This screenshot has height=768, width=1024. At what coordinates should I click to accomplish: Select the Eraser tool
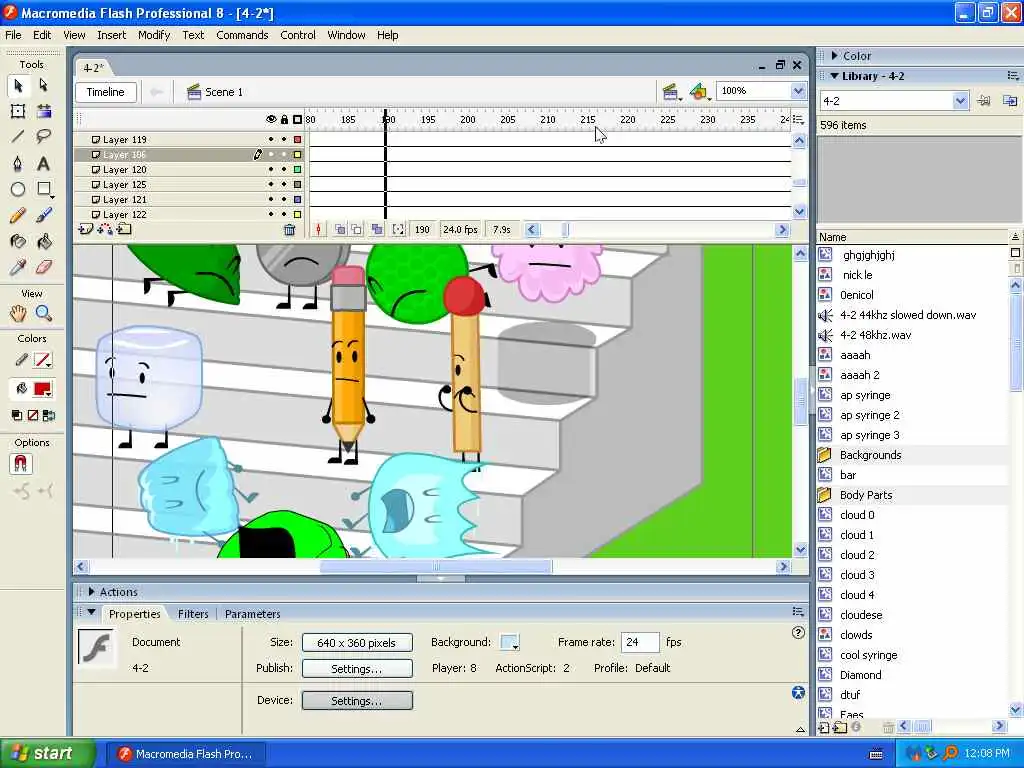pyautogui.click(x=44, y=267)
